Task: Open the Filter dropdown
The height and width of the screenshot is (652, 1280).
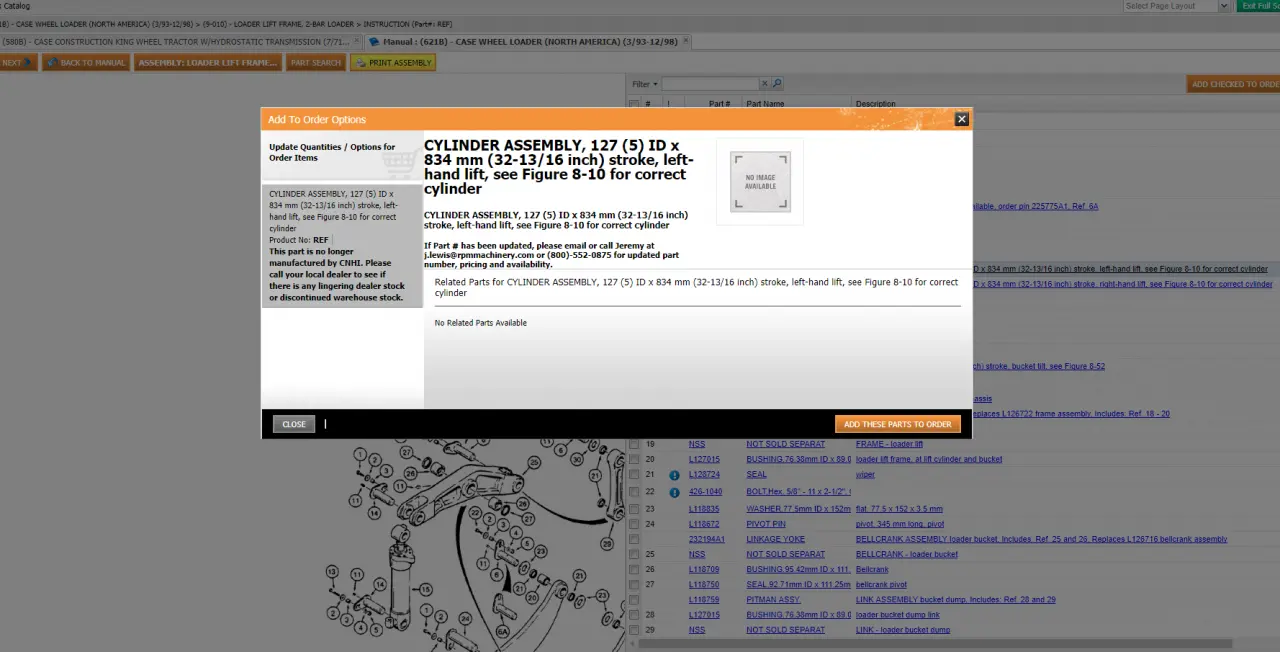Action: click(x=644, y=84)
